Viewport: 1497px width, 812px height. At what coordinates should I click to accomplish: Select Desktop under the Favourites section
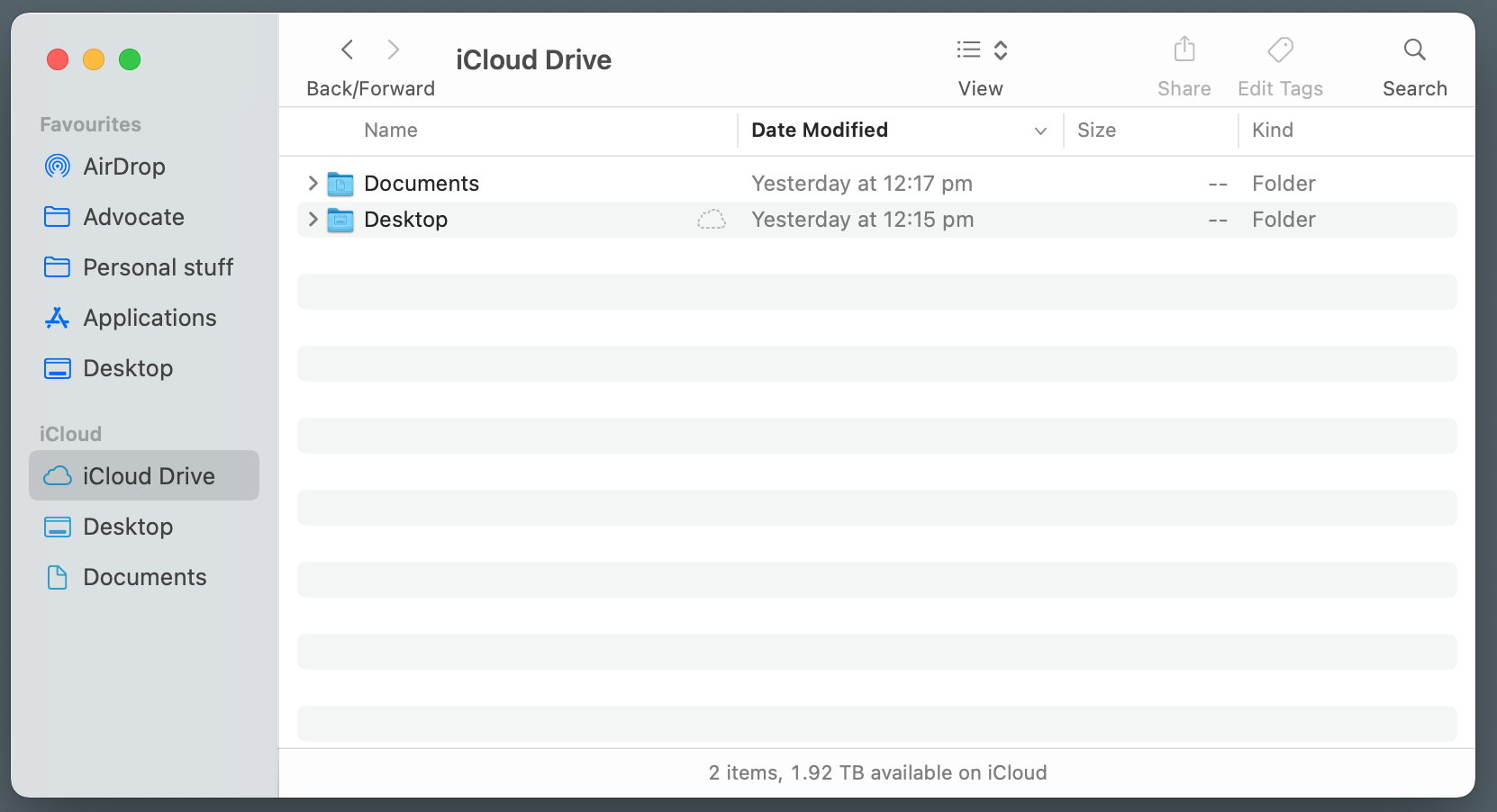(x=128, y=367)
